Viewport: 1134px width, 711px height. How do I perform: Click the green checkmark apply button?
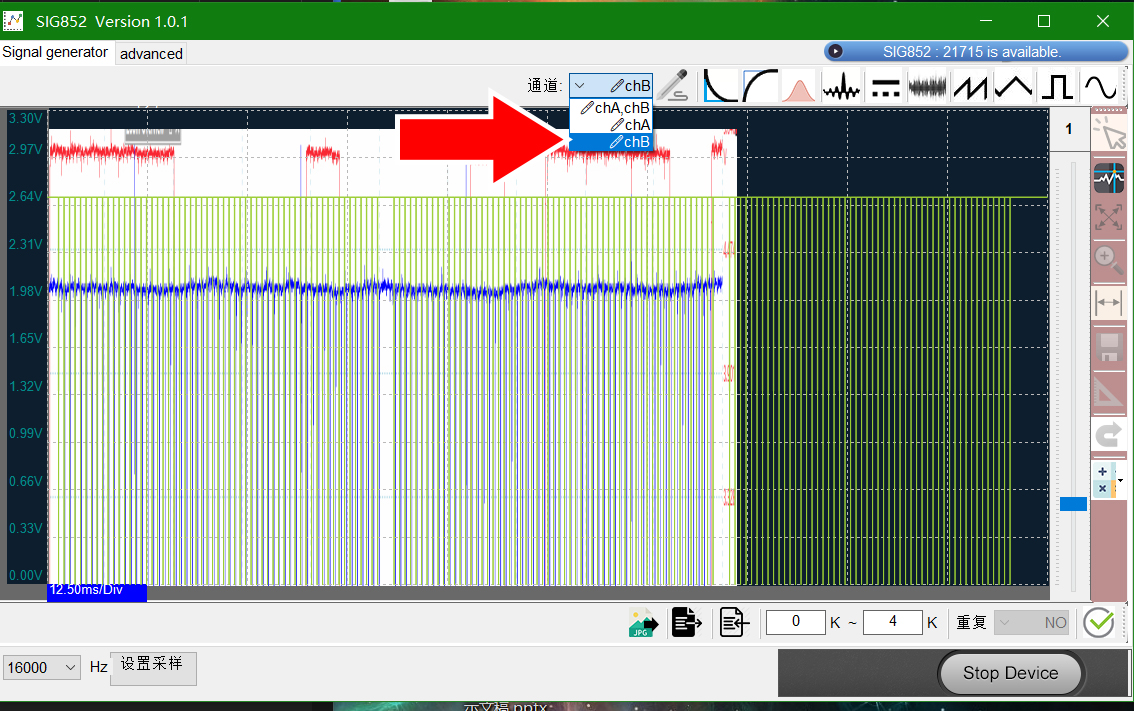coord(1099,622)
